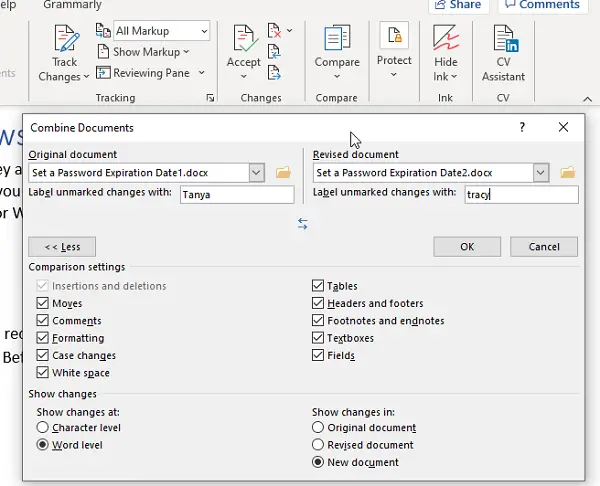This screenshot has height=486, width=600.
Task: Open Tracking group dialog launcher
Action: coord(210,98)
